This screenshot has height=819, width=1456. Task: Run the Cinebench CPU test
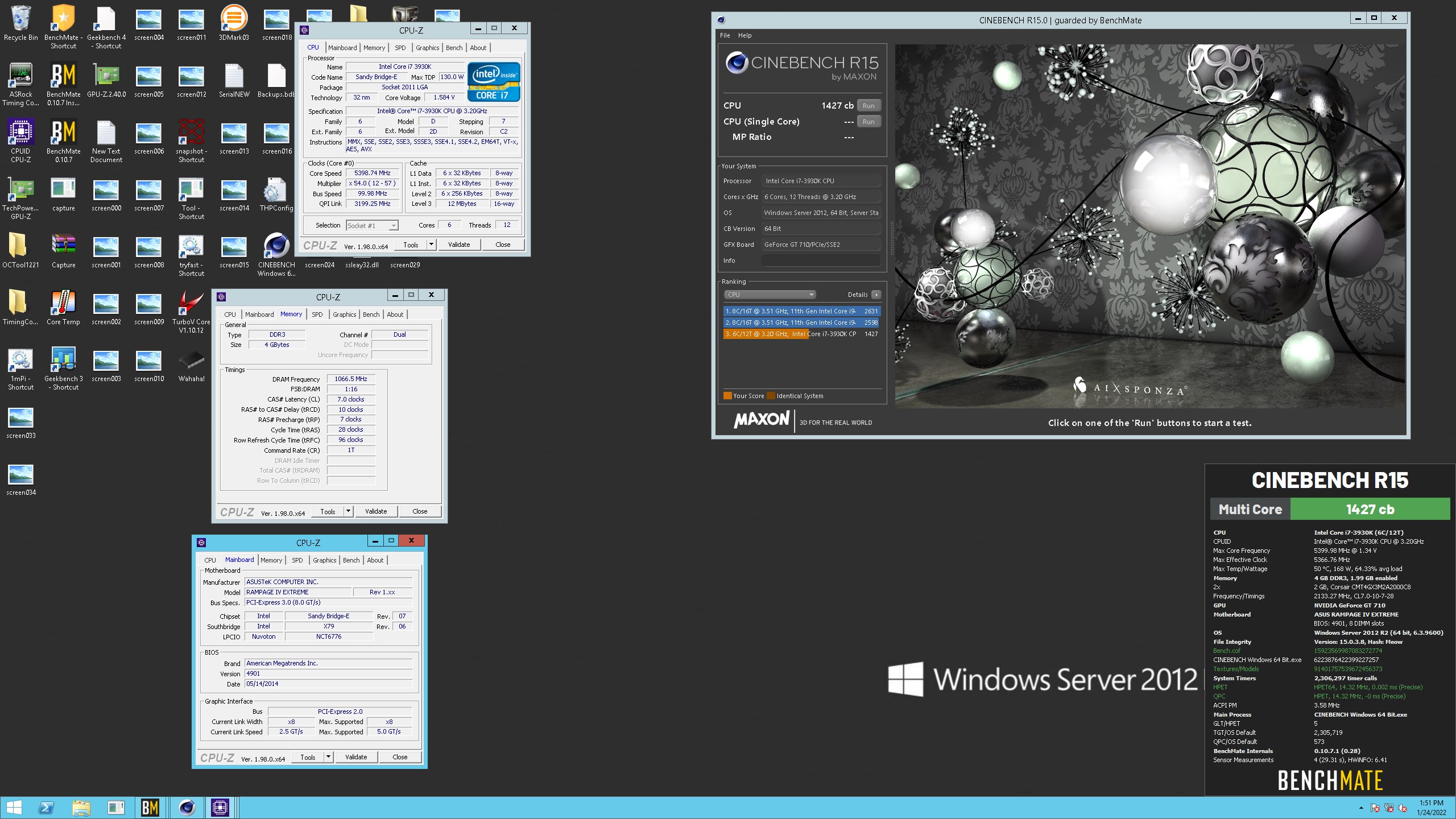click(868, 106)
